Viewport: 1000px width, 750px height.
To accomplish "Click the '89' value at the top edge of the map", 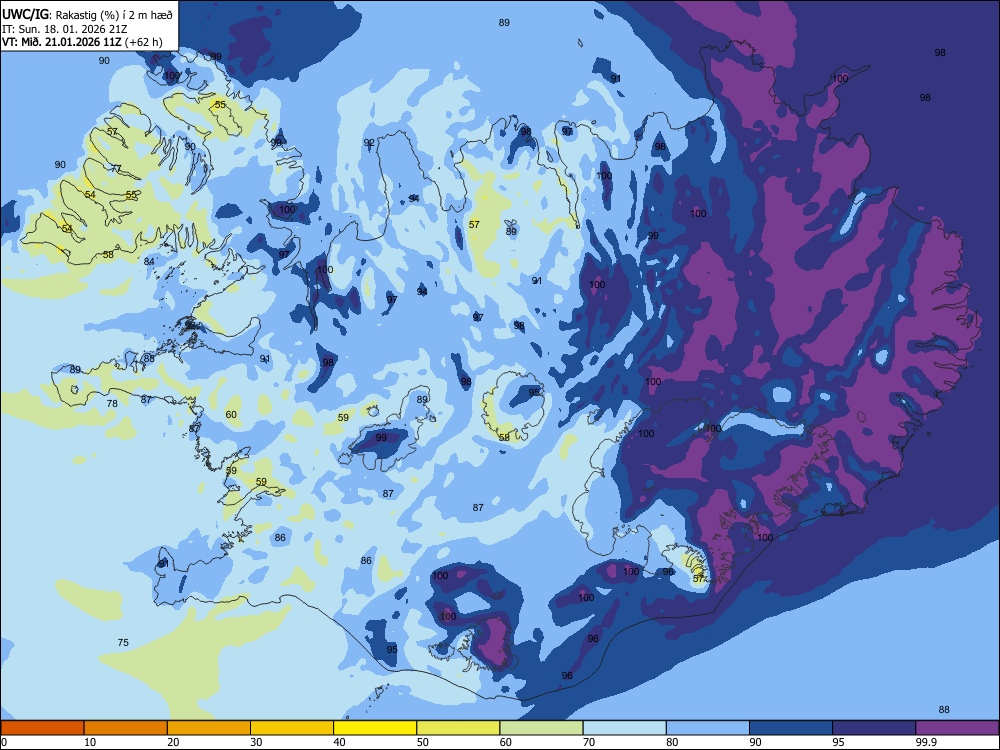I will (504, 23).
